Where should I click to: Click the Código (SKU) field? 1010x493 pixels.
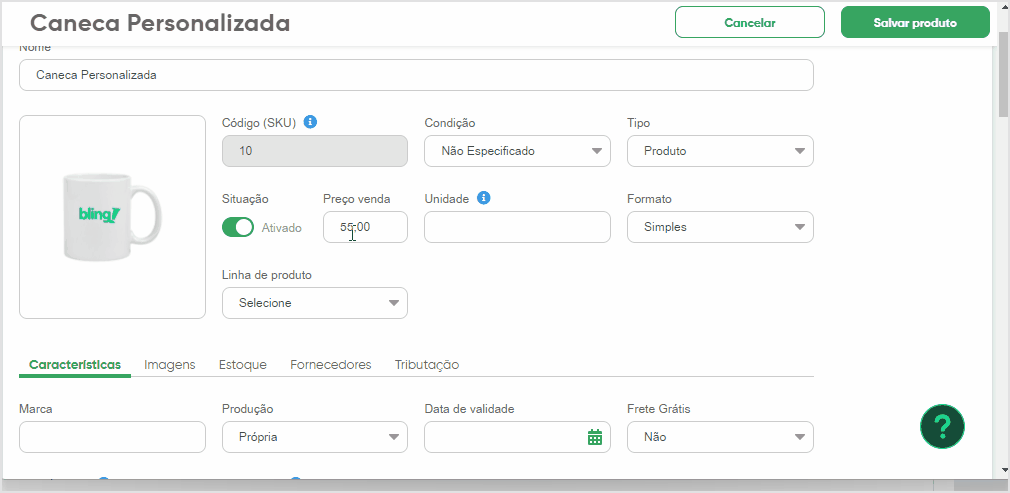click(315, 151)
